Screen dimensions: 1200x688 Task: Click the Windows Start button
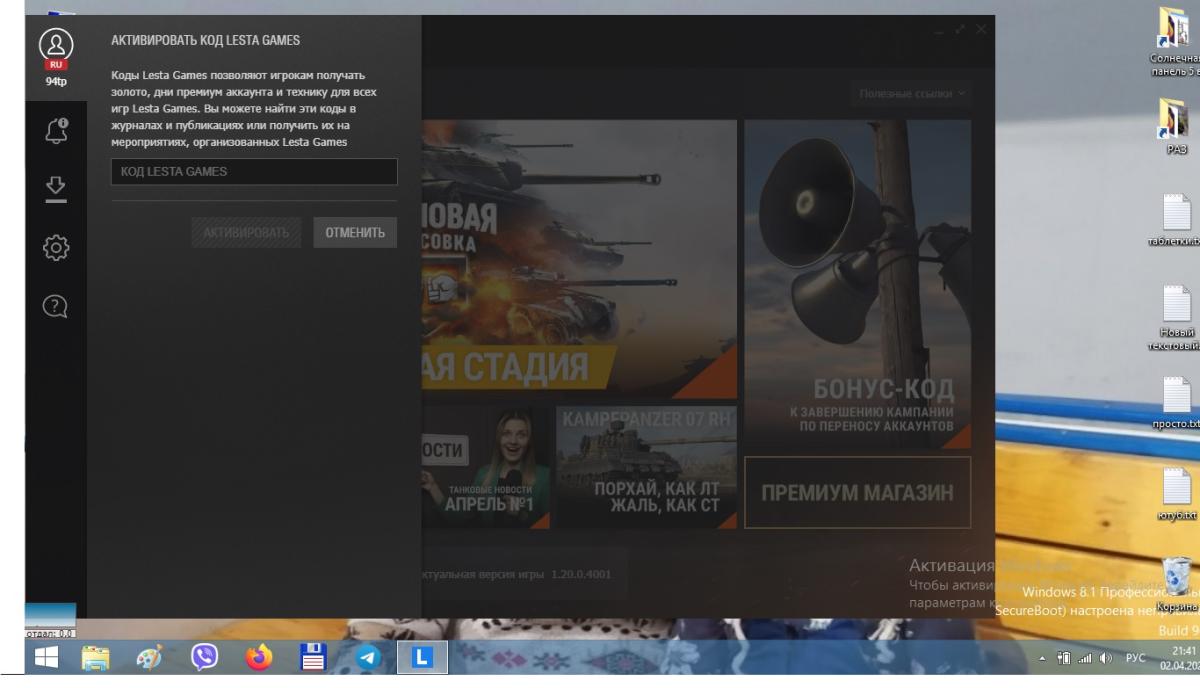pyautogui.click(x=46, y=657)
